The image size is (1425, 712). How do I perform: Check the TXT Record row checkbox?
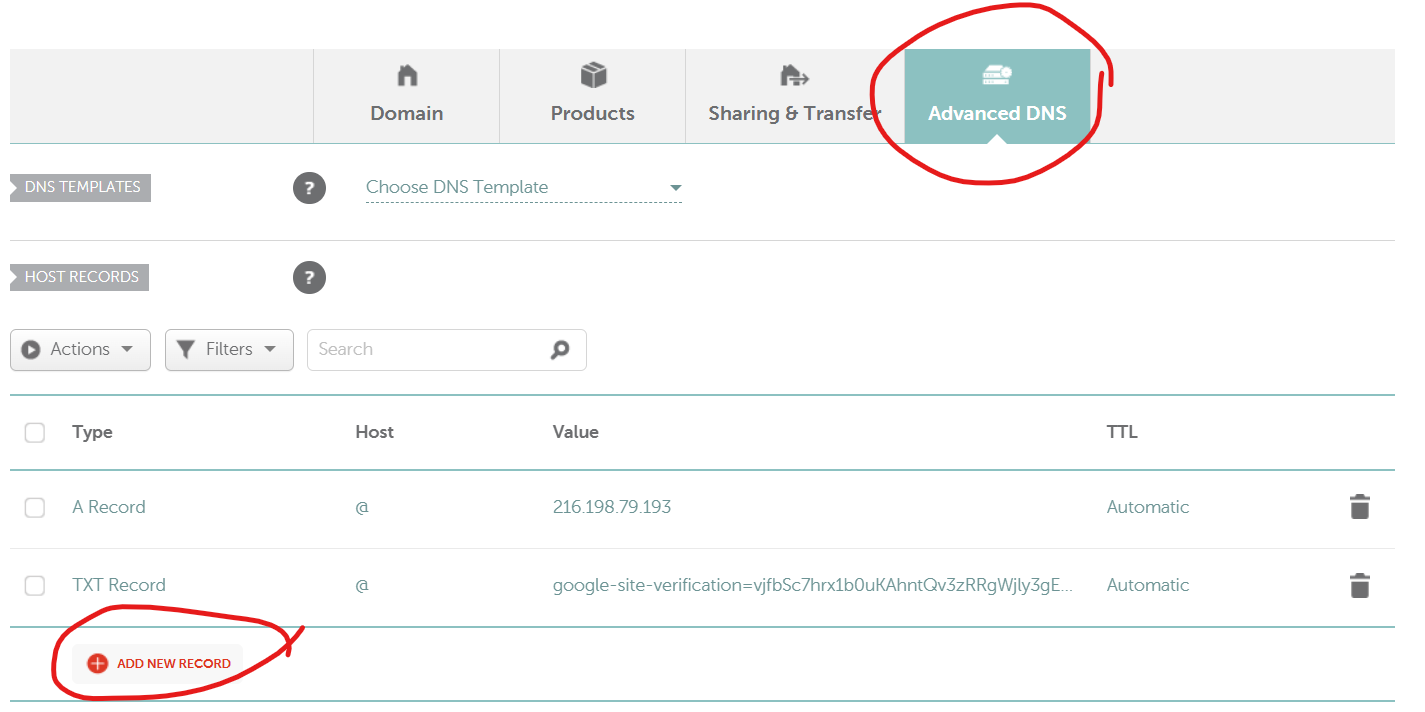[x=35, y=586]
